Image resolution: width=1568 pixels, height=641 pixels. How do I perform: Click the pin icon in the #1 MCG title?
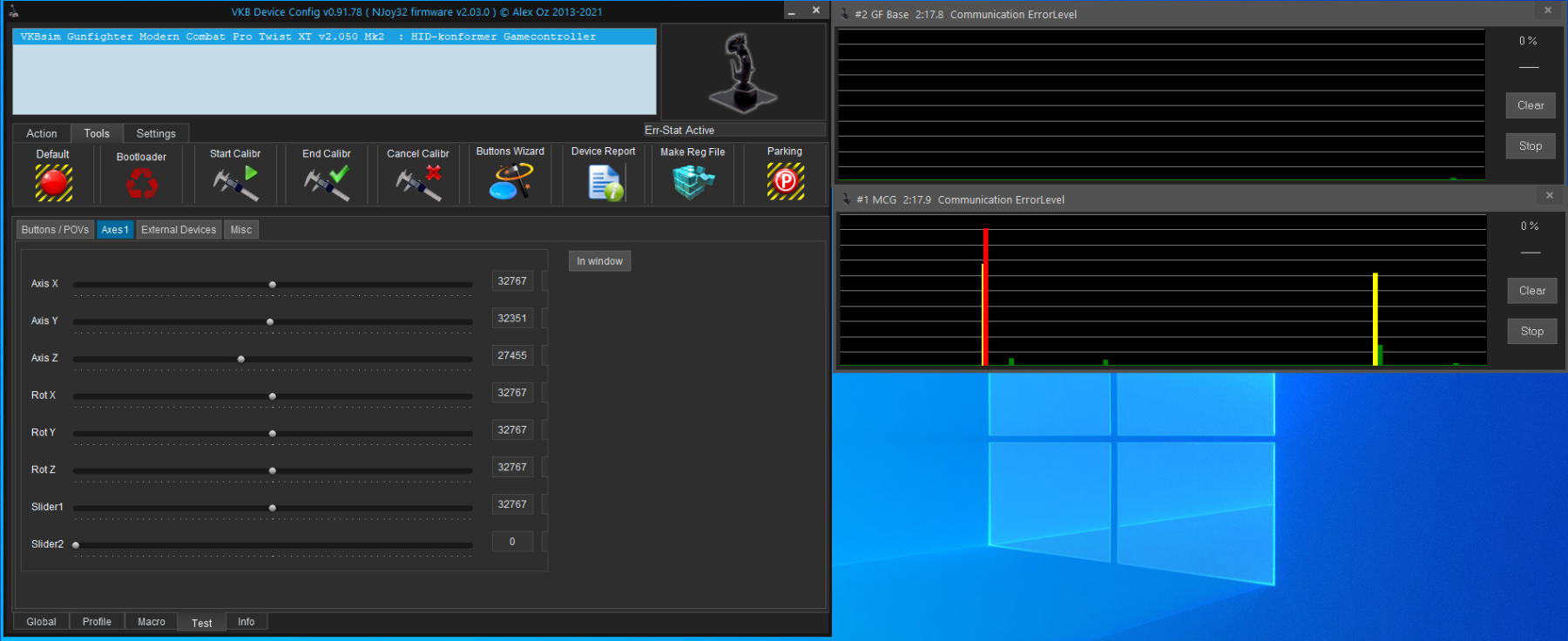(846, 199)
